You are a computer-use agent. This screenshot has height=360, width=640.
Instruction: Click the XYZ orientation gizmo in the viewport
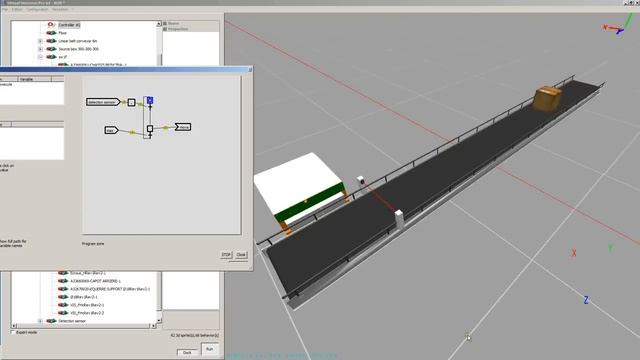tap(618, 24)
